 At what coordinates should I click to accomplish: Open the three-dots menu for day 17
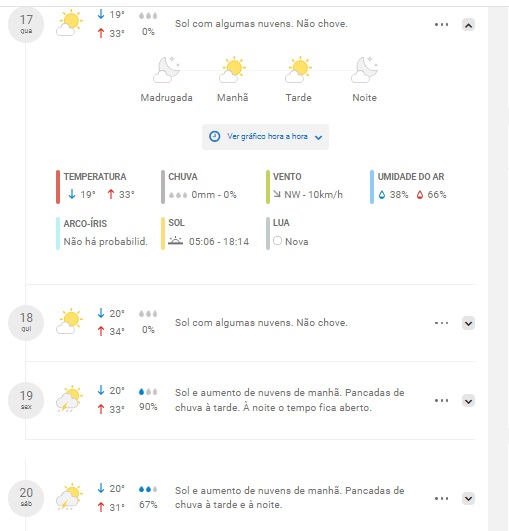441,25
